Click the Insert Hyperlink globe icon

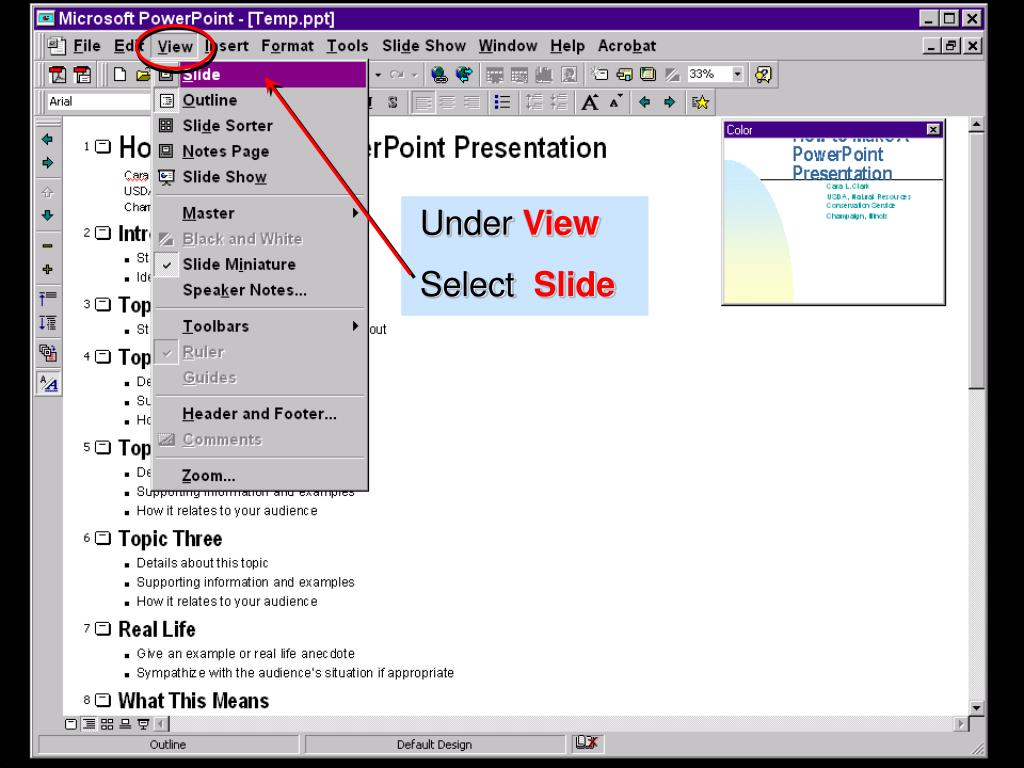click(x=440, y=74)
